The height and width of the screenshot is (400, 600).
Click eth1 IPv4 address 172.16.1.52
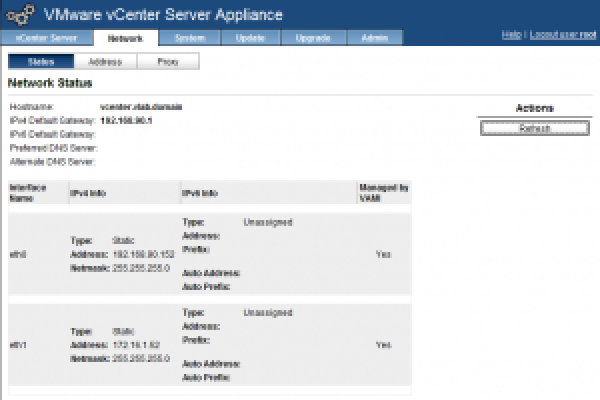(x=136, y=345)
